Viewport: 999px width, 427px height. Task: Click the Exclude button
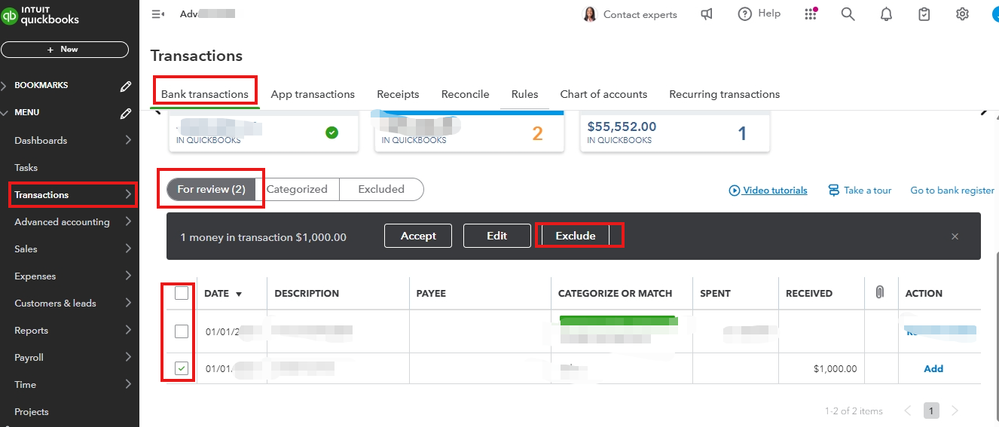tap(575, 236)
